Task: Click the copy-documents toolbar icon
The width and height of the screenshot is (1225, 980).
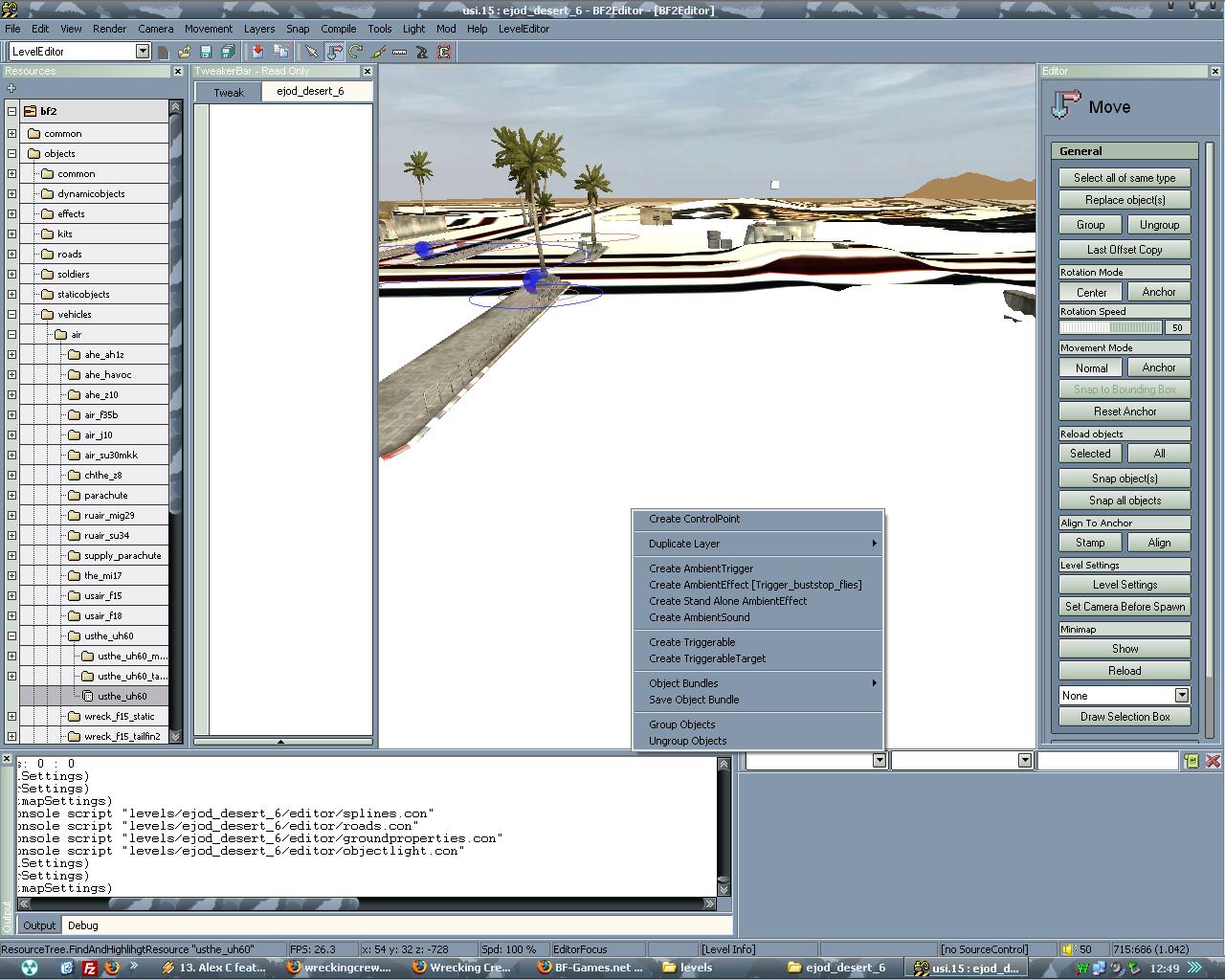Action: tap(281, 52)
